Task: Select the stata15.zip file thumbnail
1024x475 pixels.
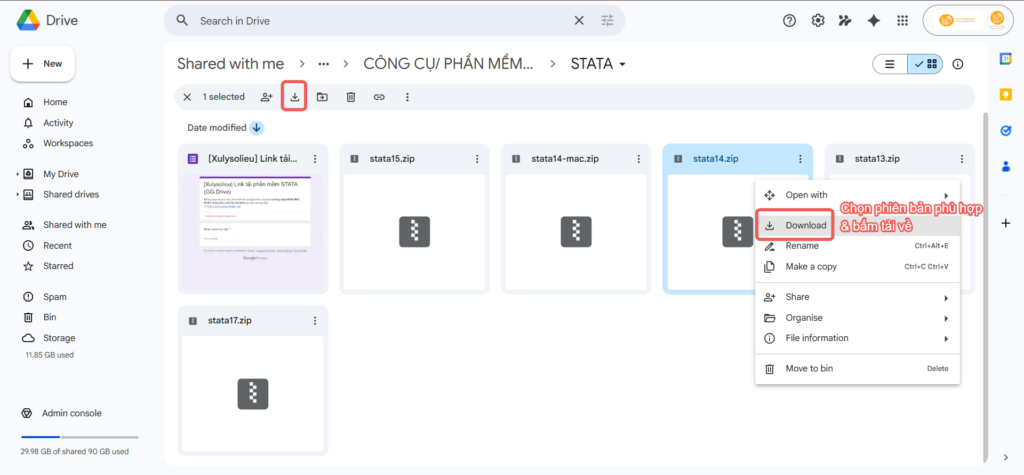Action: [x=415, y=232]
